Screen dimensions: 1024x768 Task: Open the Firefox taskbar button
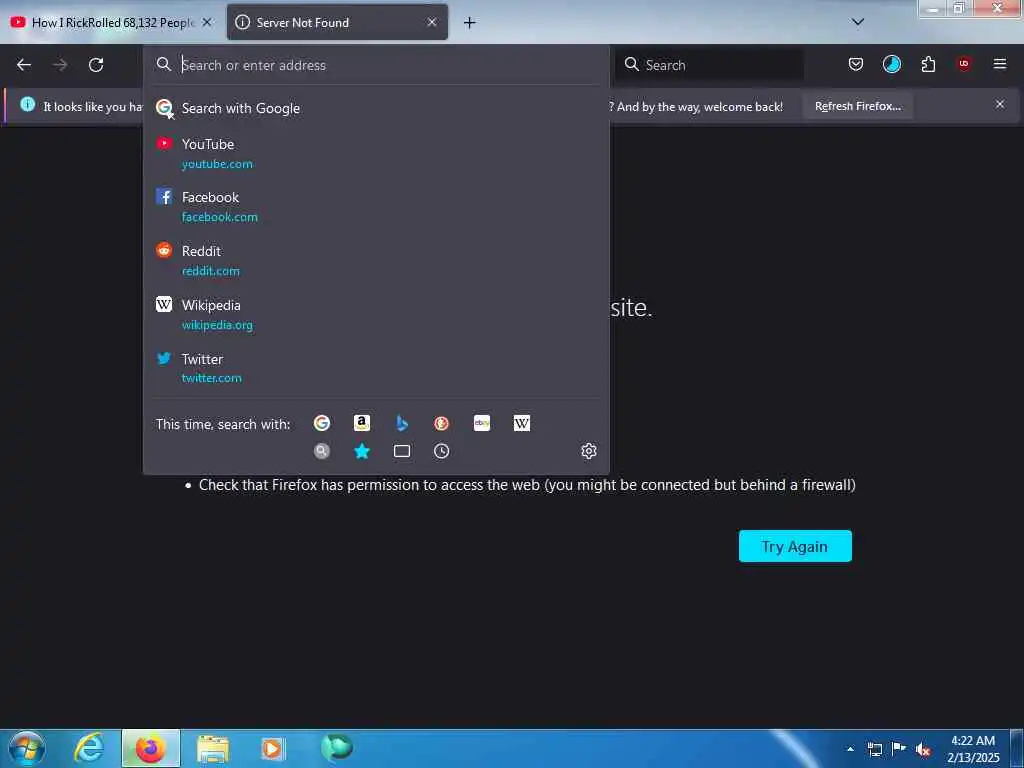(x=150, y=748)
